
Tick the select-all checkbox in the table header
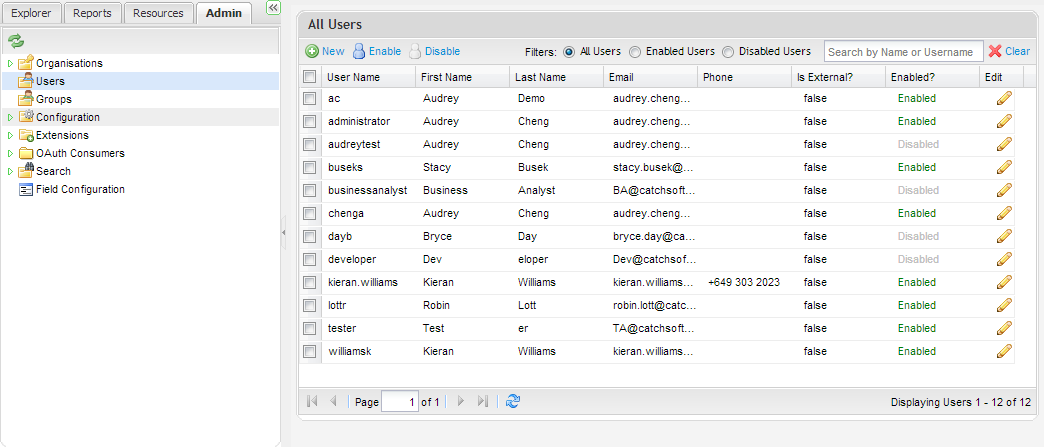310,77
